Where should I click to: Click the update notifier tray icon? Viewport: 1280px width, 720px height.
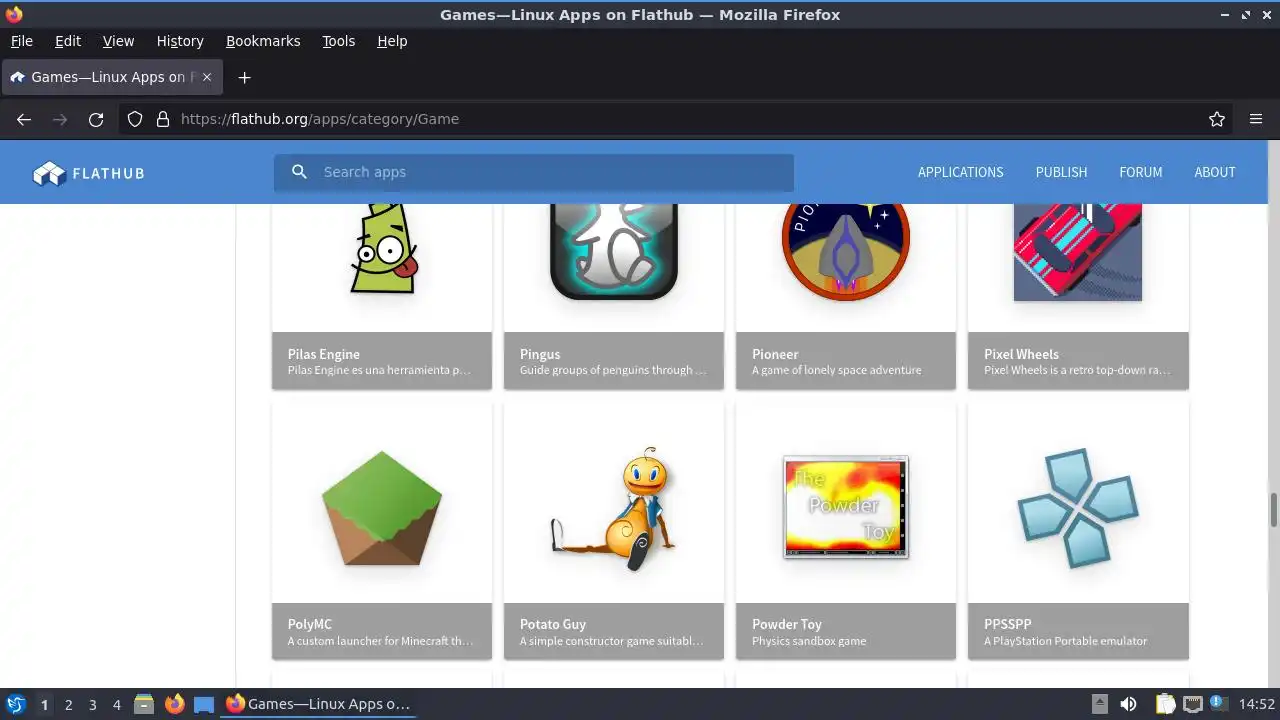[x=1218, y=703]
